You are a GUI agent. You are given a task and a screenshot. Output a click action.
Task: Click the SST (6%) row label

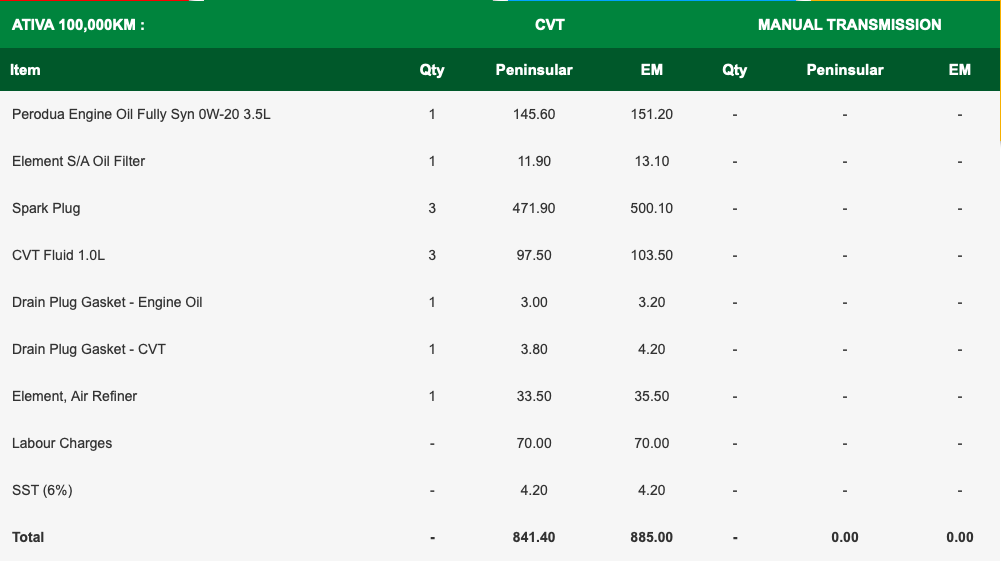[42, 490]
